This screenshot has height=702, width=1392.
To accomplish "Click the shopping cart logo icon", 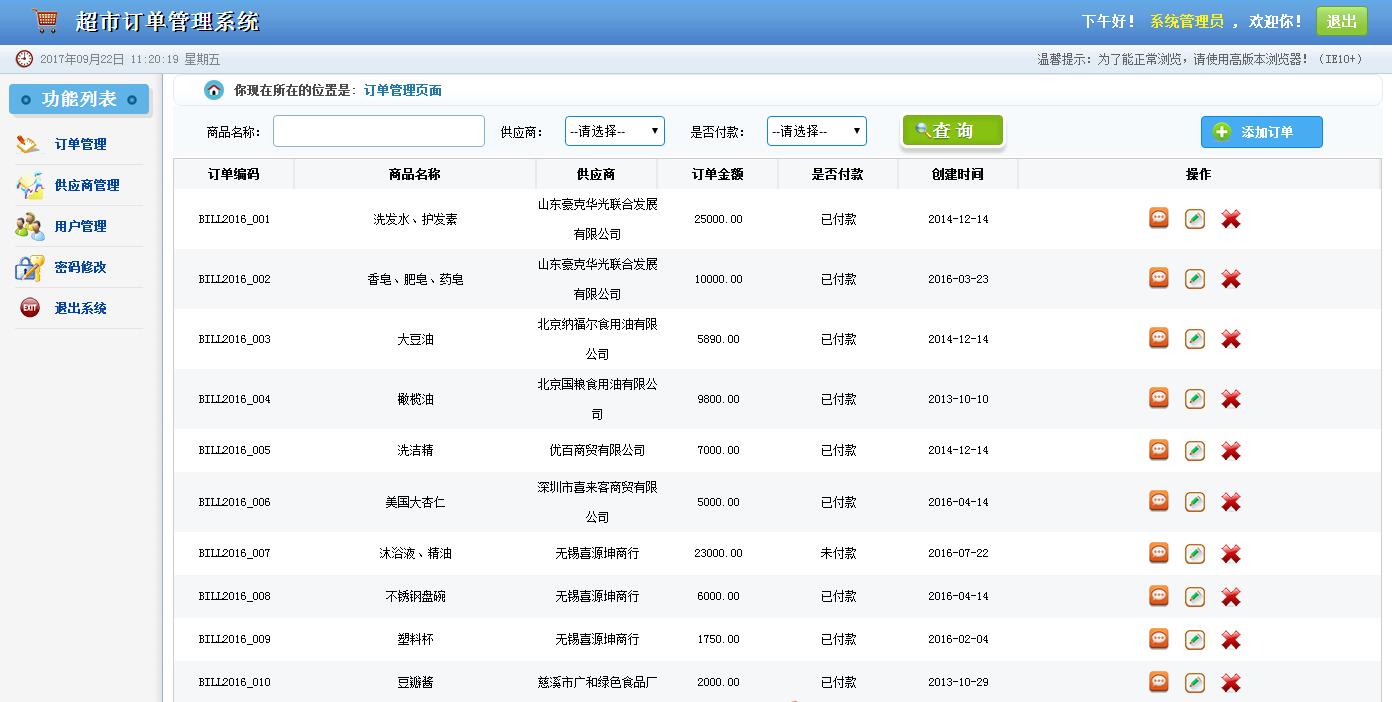I will 45,20.
